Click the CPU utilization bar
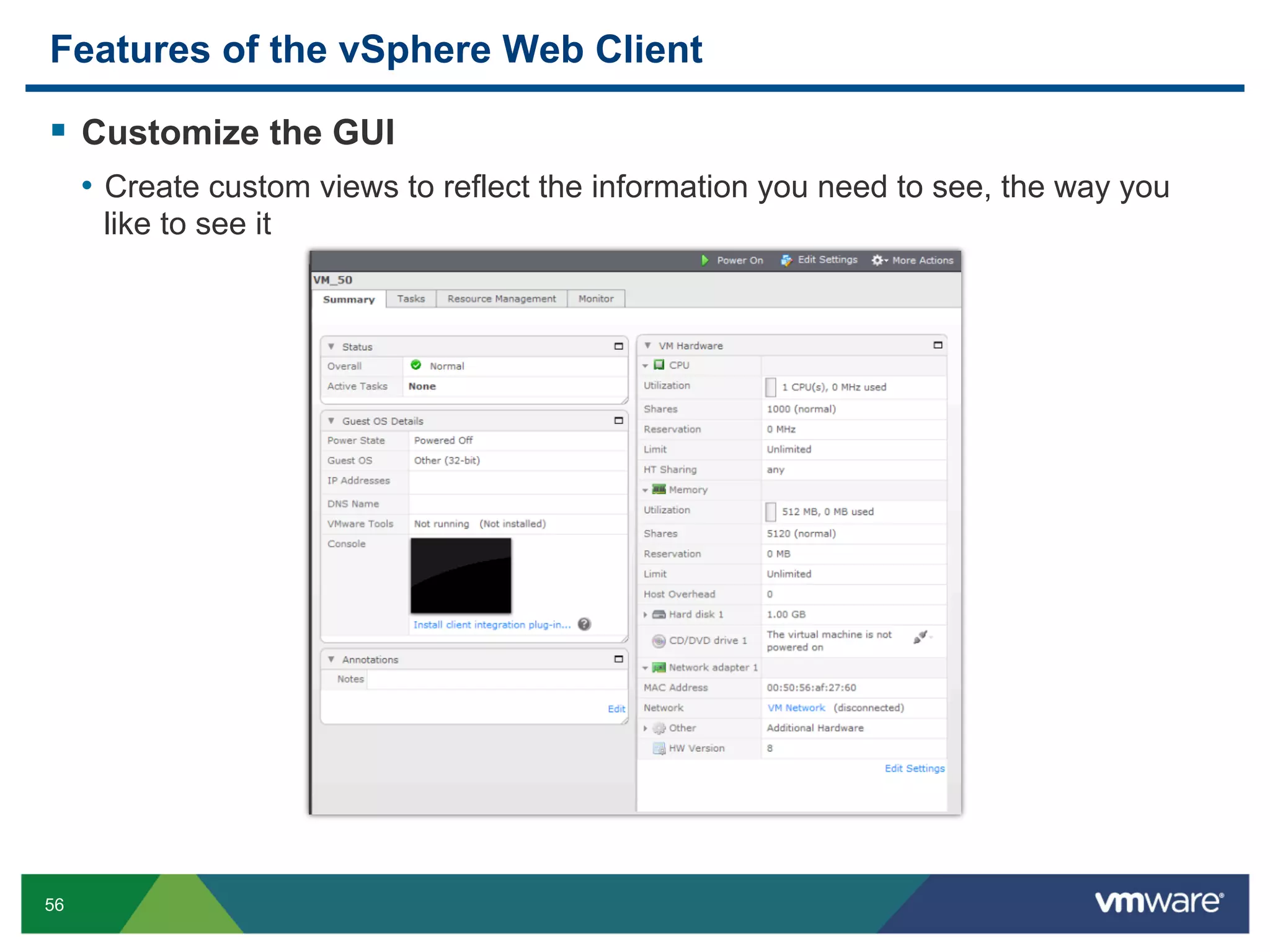 tap(771, 387)
